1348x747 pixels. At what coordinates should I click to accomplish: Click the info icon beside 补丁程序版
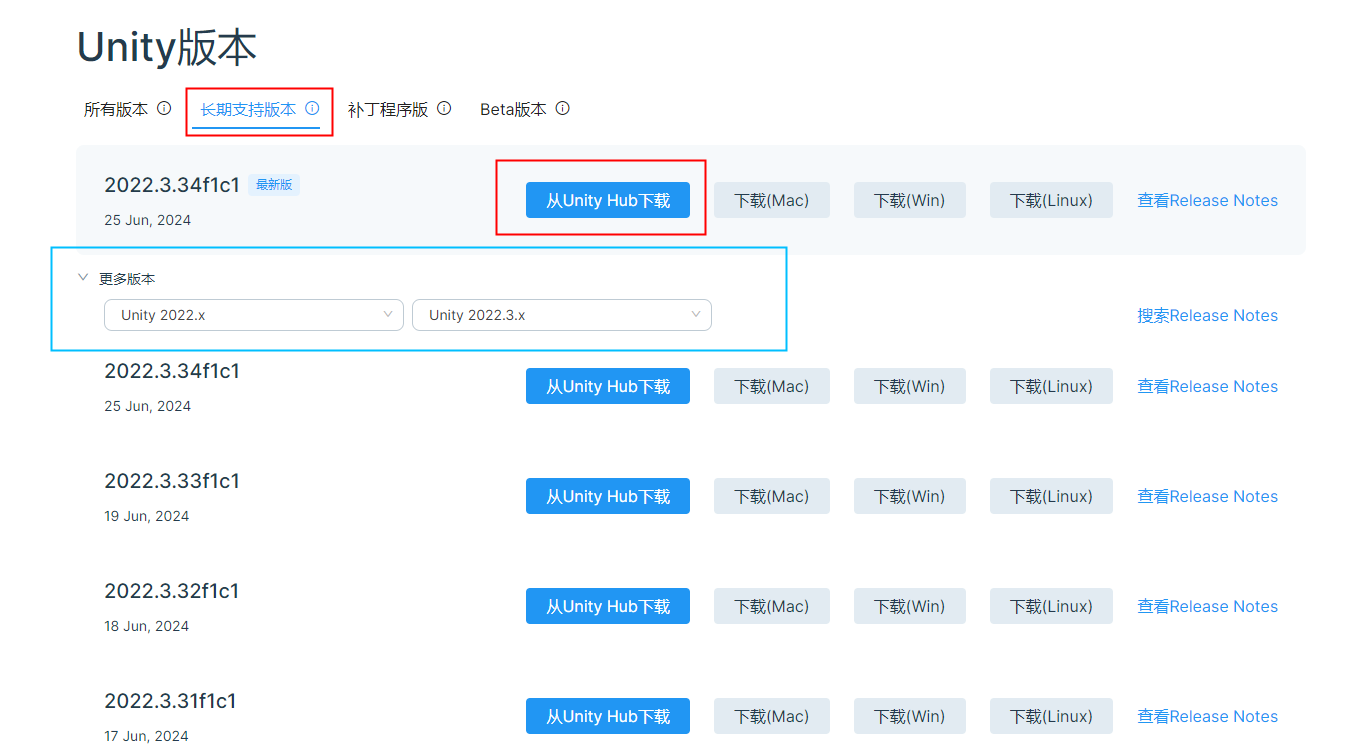pyautogui.click(x=444, y=108)
